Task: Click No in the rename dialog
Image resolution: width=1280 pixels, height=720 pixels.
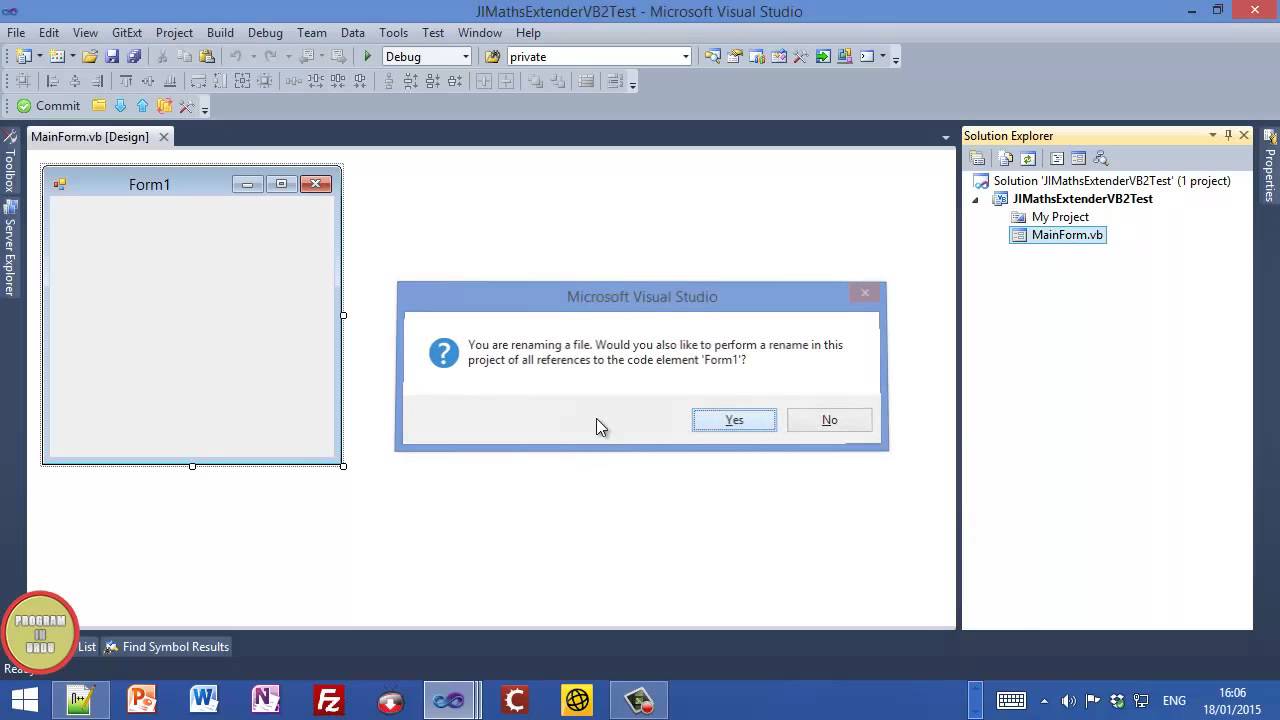Action: [829, 420]
